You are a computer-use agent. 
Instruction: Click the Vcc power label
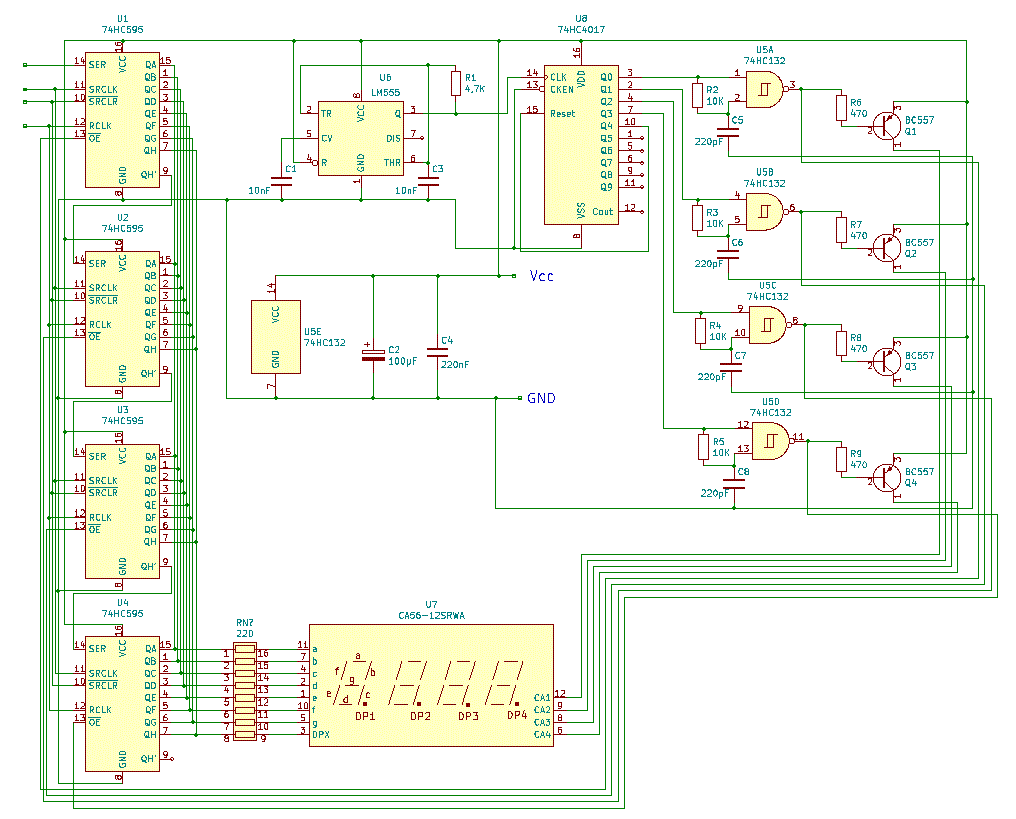[x=542, y=276]
